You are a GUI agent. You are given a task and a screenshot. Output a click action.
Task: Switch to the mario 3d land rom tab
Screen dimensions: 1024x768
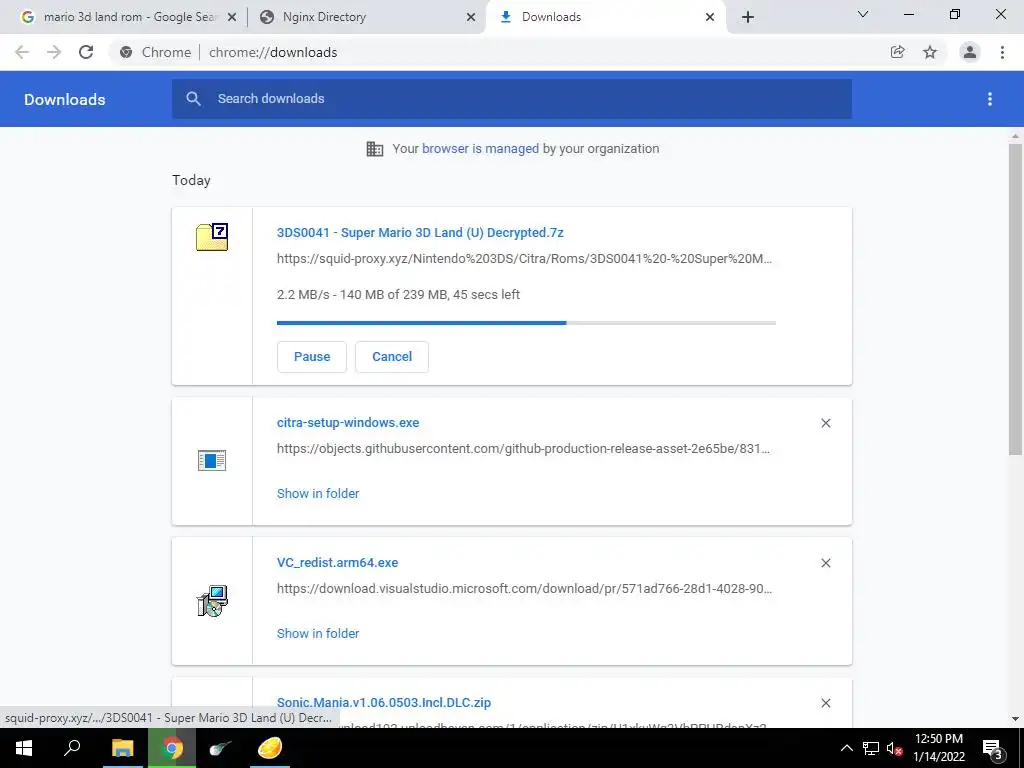coord(130,17)
